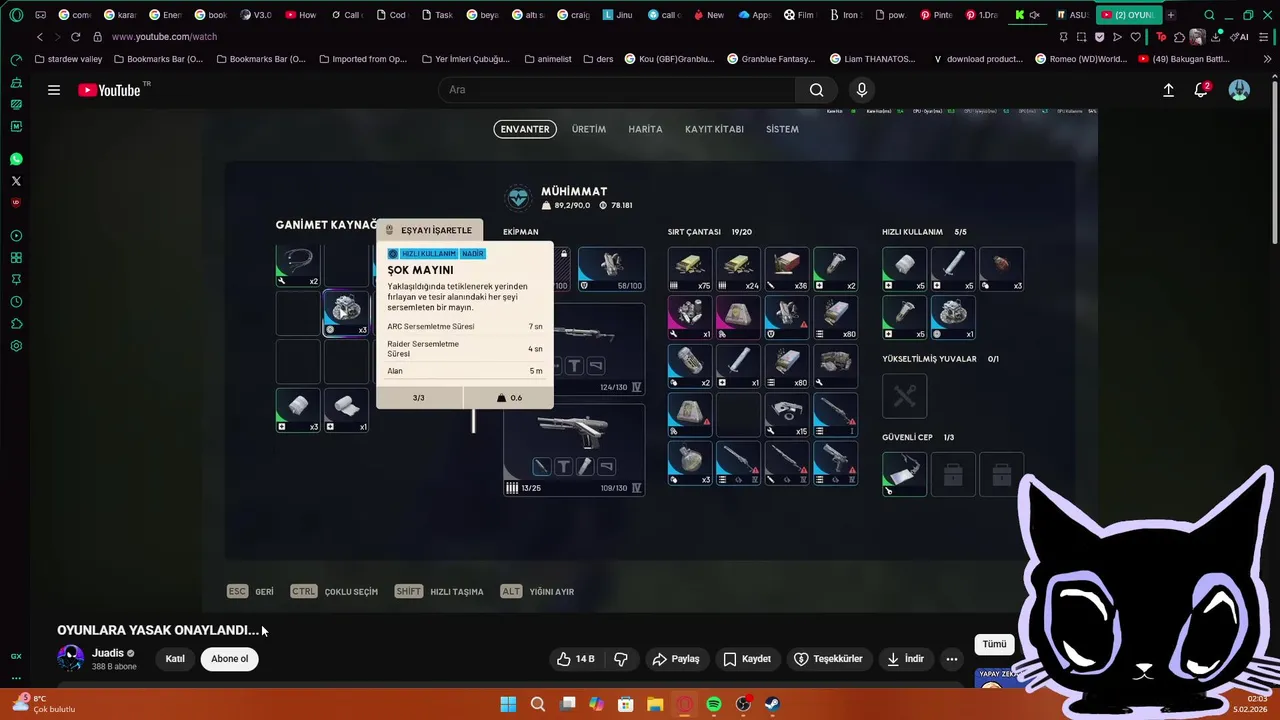Download the video with İndir
1280x720 pixels.
coord(905,659)
